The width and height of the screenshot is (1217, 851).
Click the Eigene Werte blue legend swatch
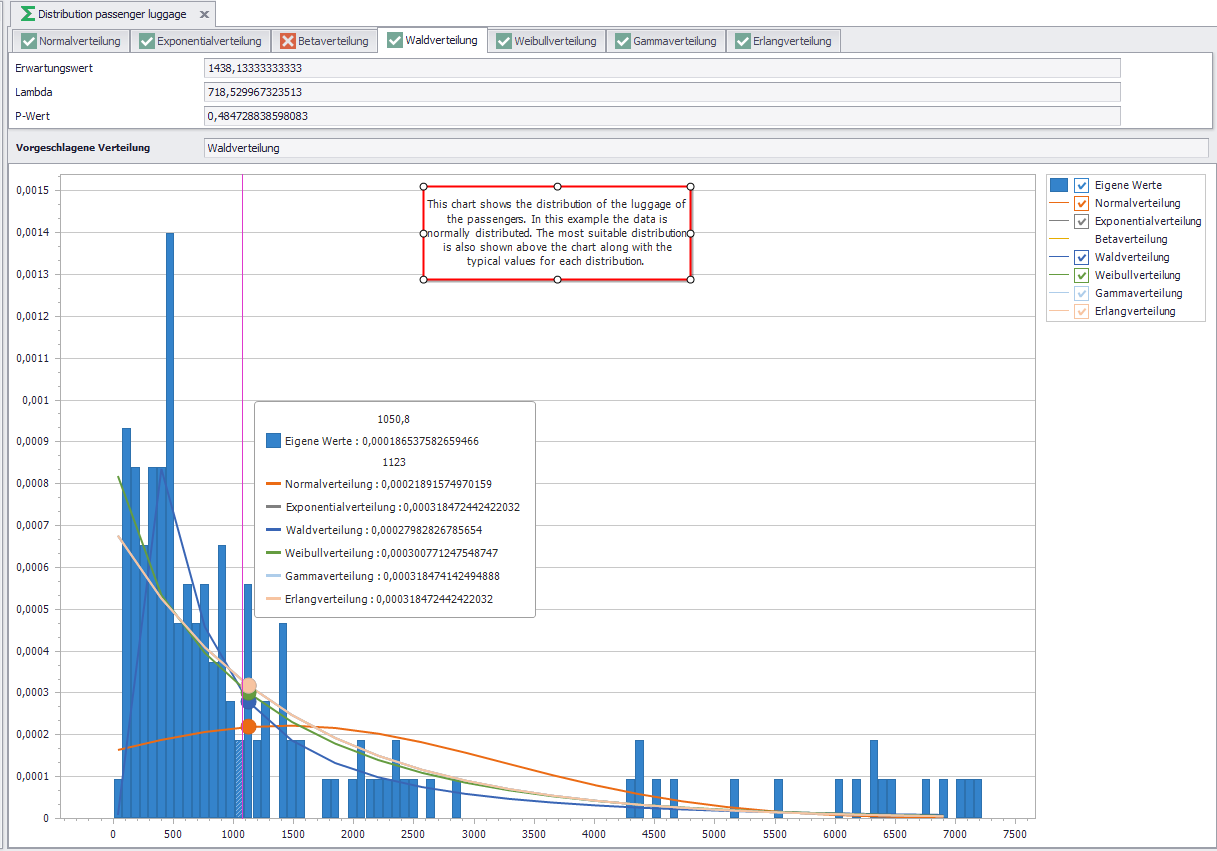(1058, 185)
